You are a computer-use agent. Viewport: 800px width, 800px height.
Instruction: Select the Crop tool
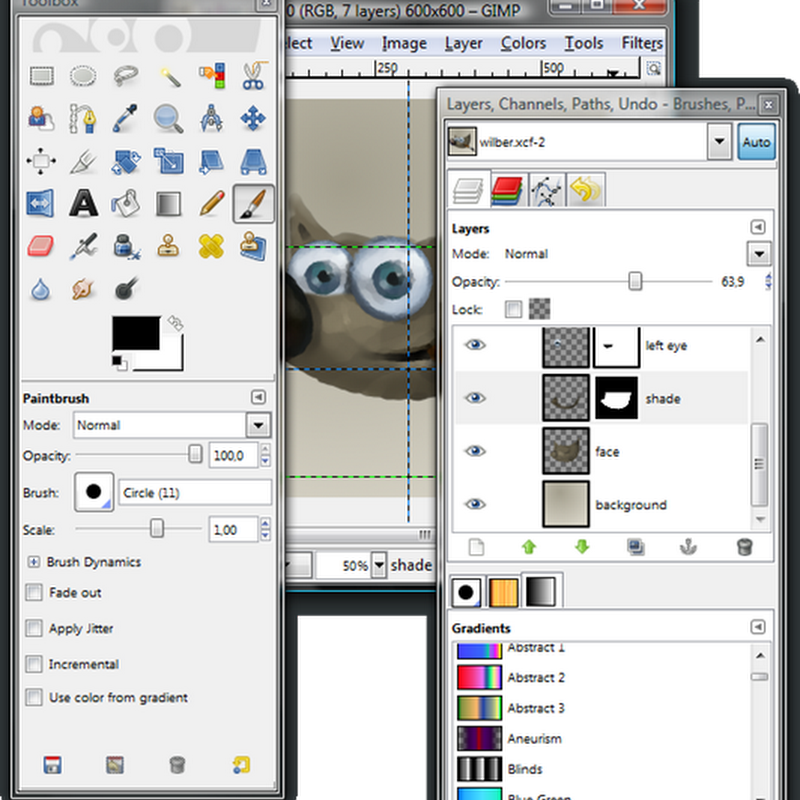click(83, 161)
